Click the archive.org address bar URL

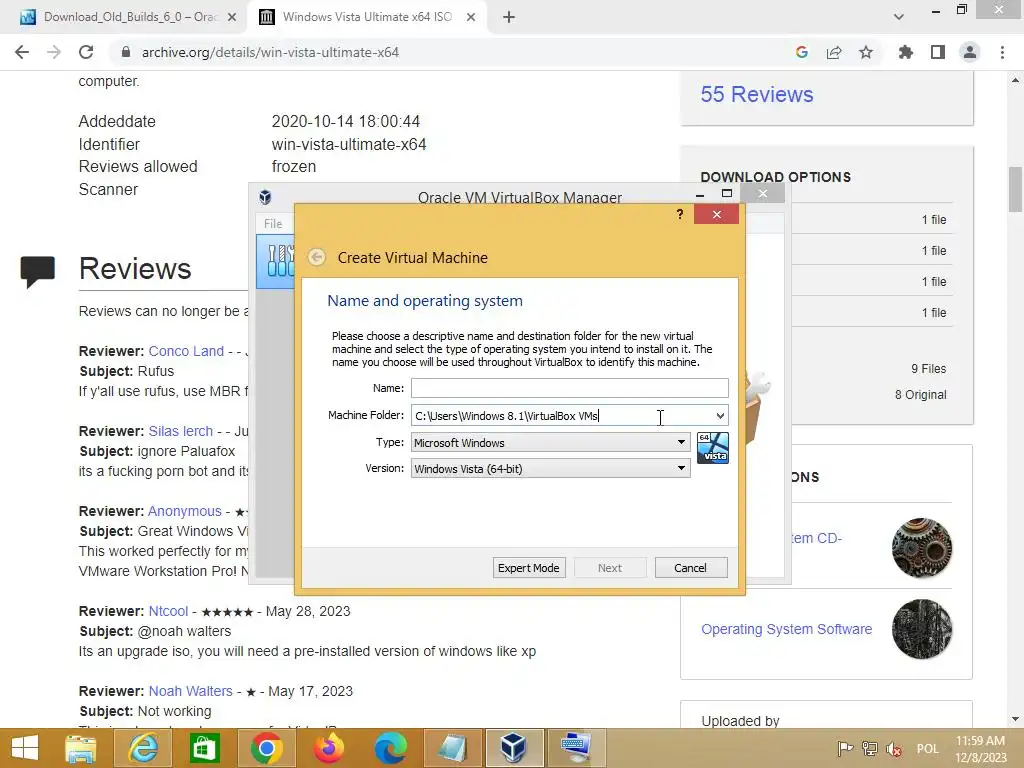coord(270,52)
